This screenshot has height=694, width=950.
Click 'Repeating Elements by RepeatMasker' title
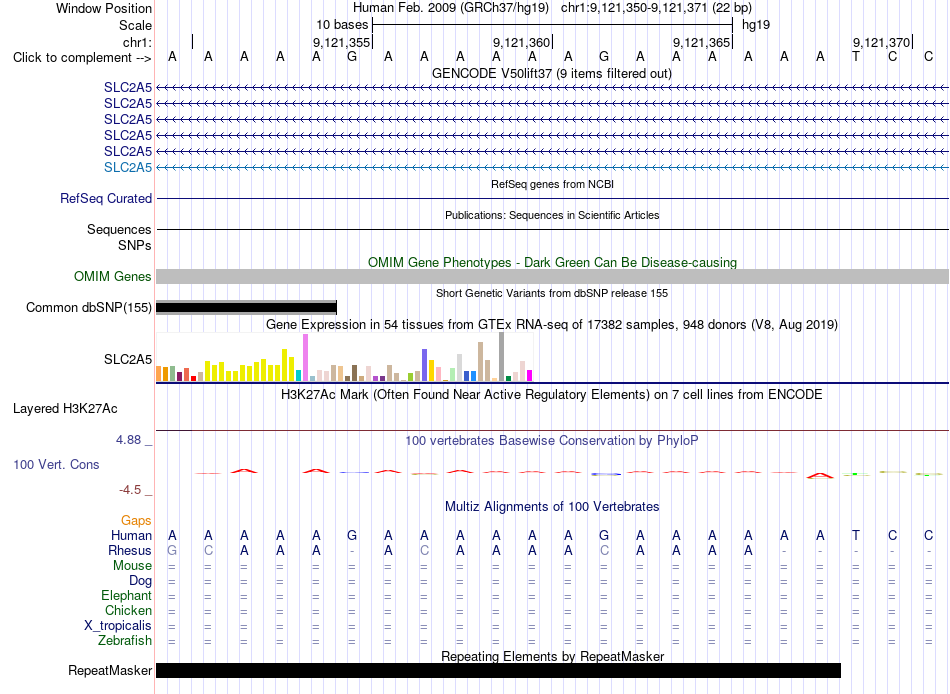(553, 656)
